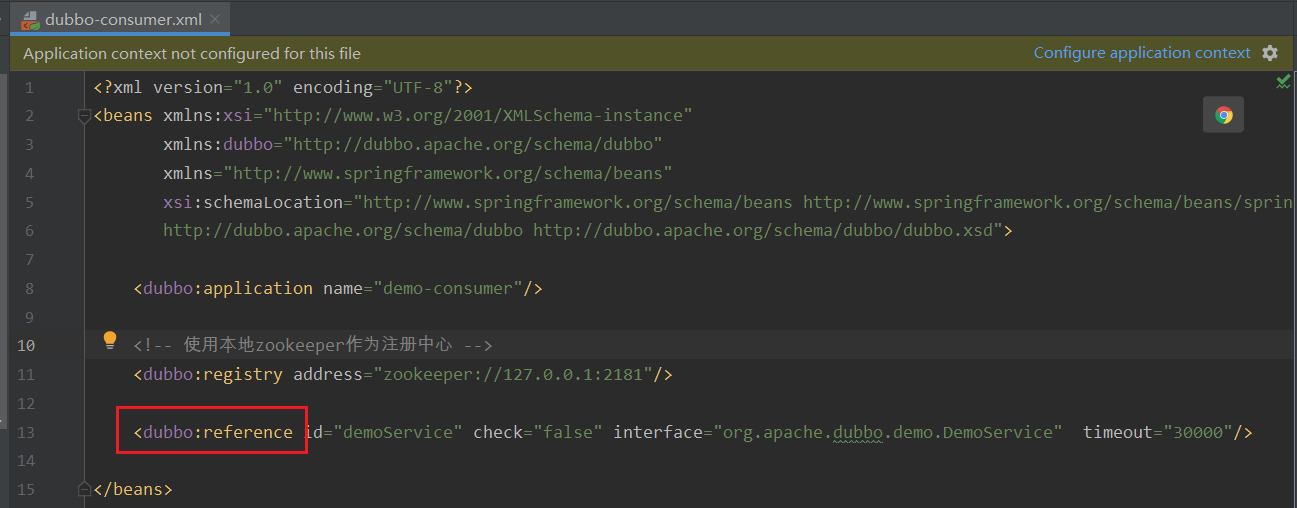
Task: Open the gear settings icon in the notification banner
Action: click(1270, 53)
